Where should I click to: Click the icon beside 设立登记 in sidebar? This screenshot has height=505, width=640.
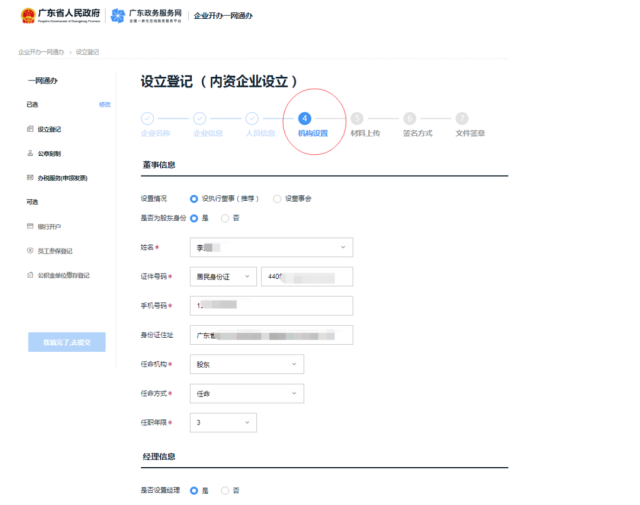30,129
